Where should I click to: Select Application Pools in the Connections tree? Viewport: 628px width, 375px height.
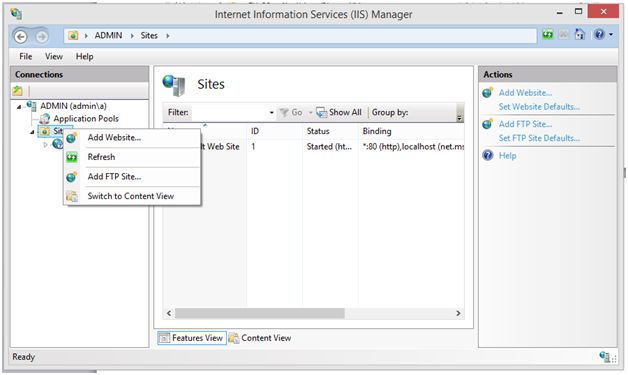tap(86, 119)
